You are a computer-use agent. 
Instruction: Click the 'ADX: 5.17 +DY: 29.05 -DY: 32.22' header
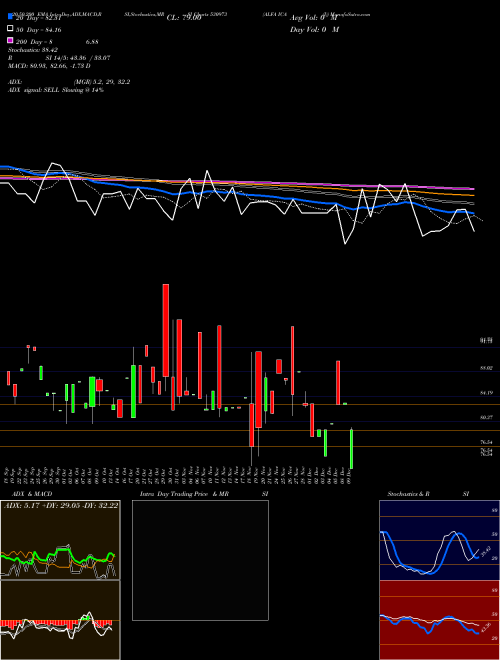click(x=61, y=505)
